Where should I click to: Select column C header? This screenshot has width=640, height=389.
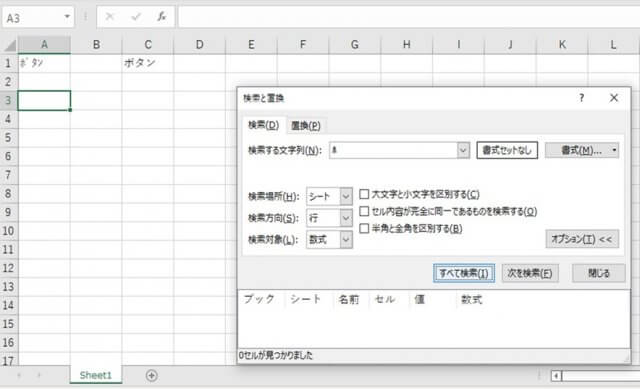click(148, 44)
